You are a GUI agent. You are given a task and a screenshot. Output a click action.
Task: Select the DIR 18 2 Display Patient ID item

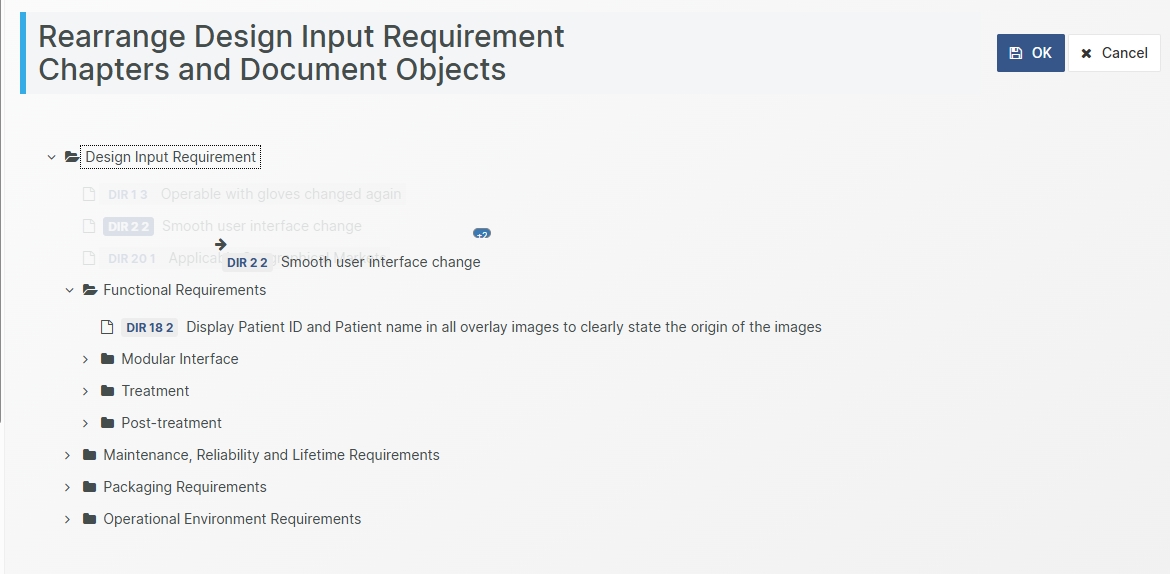pyautogui.click(x=503, y=327)
